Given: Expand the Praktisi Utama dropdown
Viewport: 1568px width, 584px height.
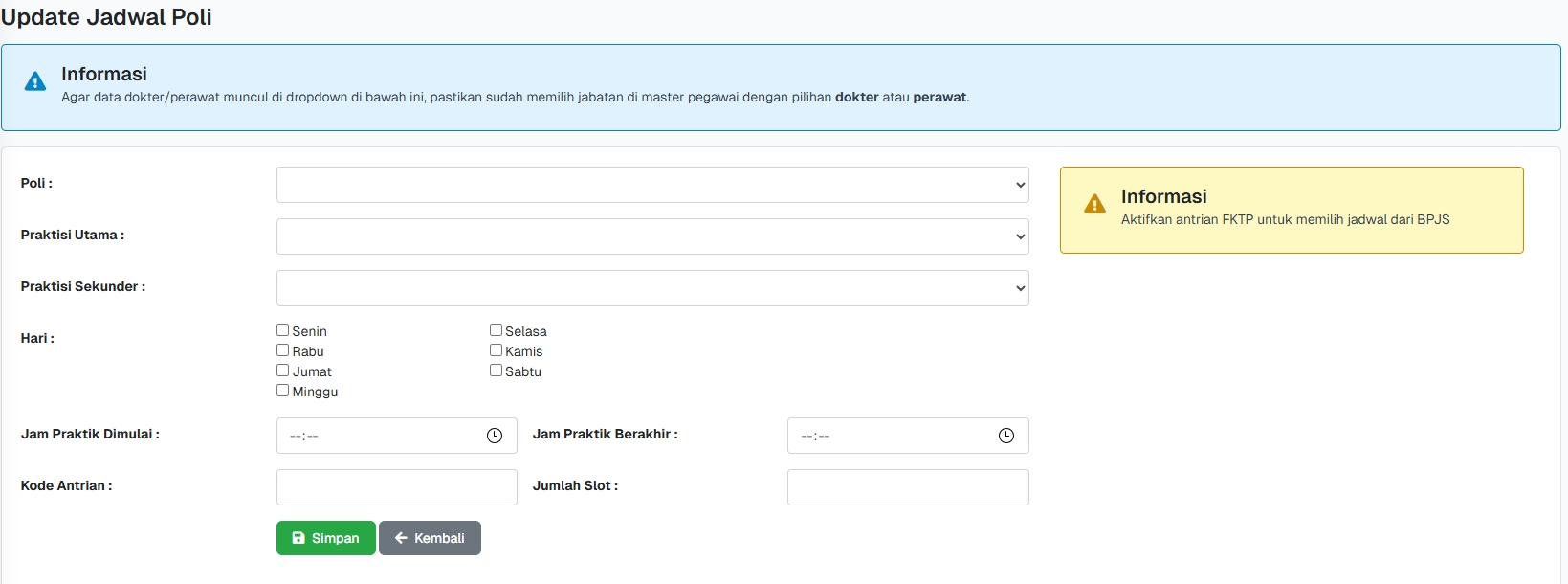Looking at the screenshot, I should (x=651, y=236).
